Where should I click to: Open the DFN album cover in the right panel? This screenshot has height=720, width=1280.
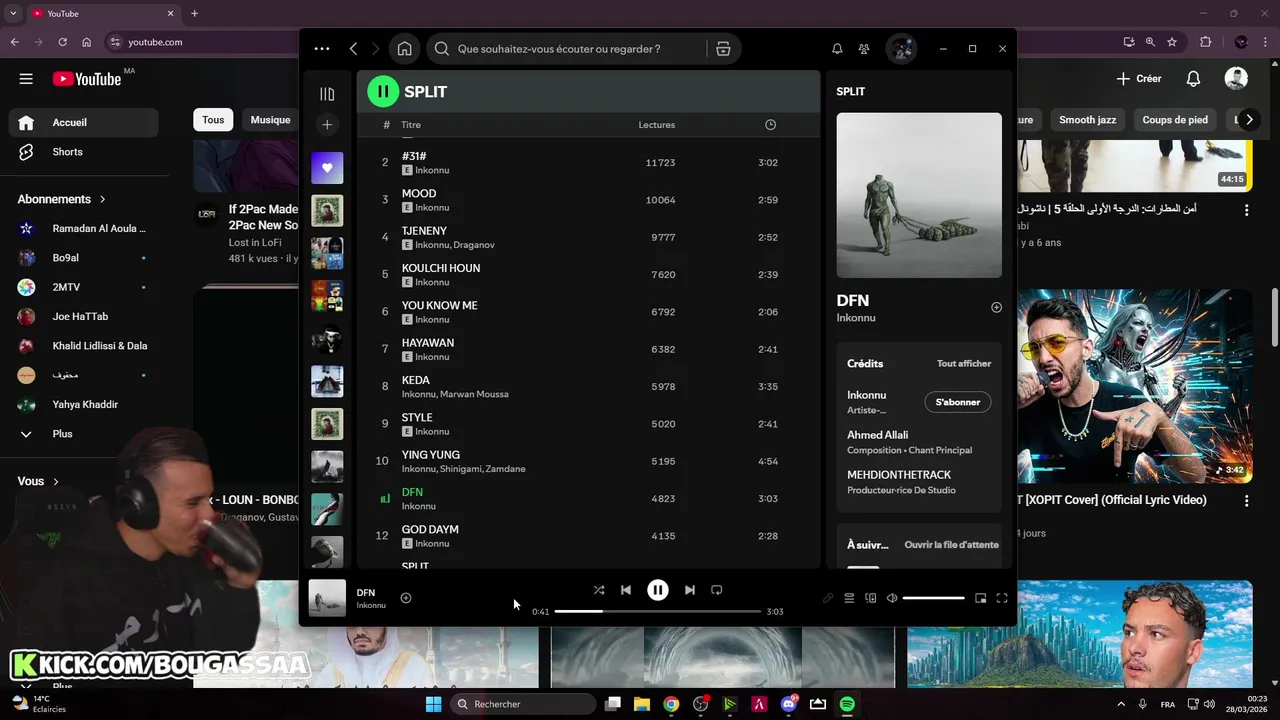[919, 195]
